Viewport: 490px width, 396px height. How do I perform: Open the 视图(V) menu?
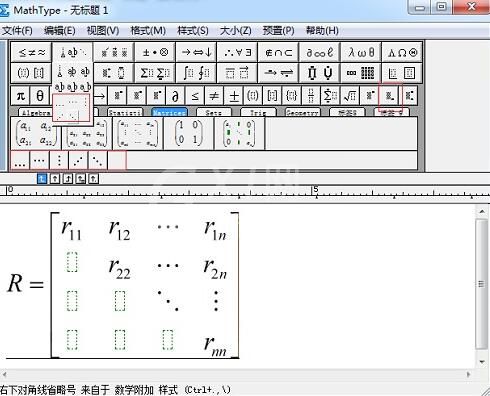[103, 31]
